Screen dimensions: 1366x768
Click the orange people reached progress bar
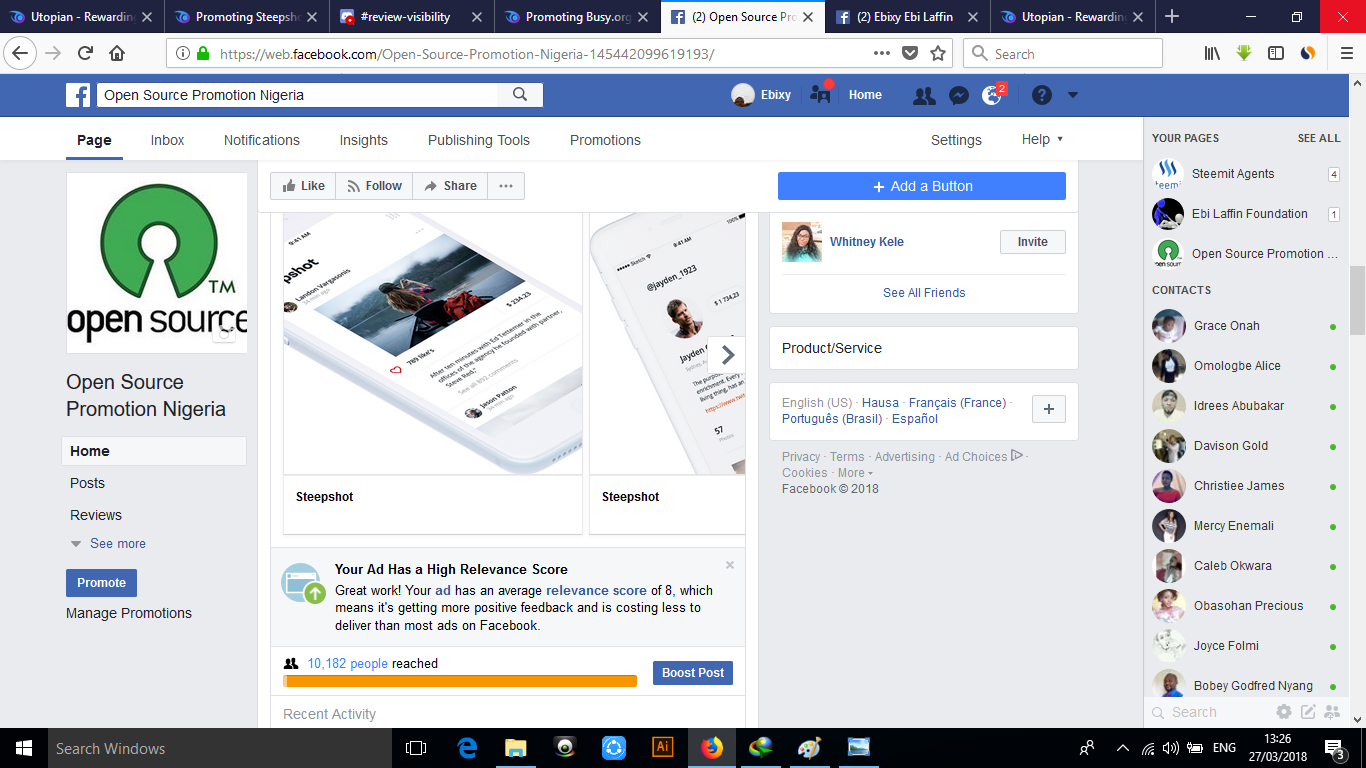(x=460, y=681)
